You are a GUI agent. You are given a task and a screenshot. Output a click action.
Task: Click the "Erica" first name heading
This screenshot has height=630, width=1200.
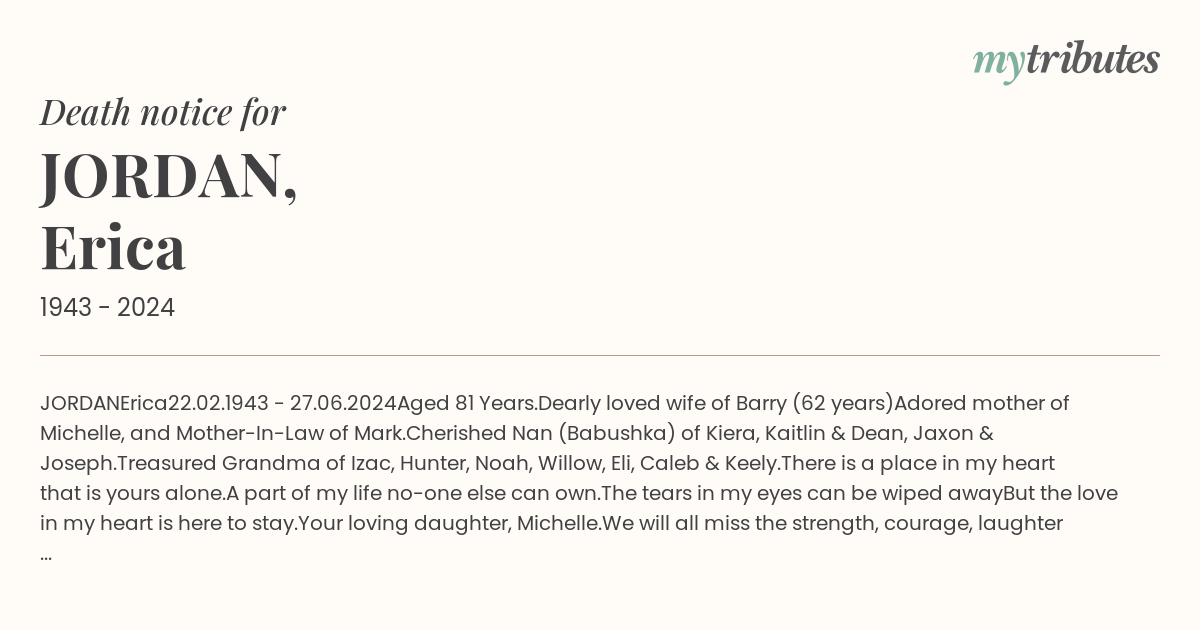coord(113,248)
